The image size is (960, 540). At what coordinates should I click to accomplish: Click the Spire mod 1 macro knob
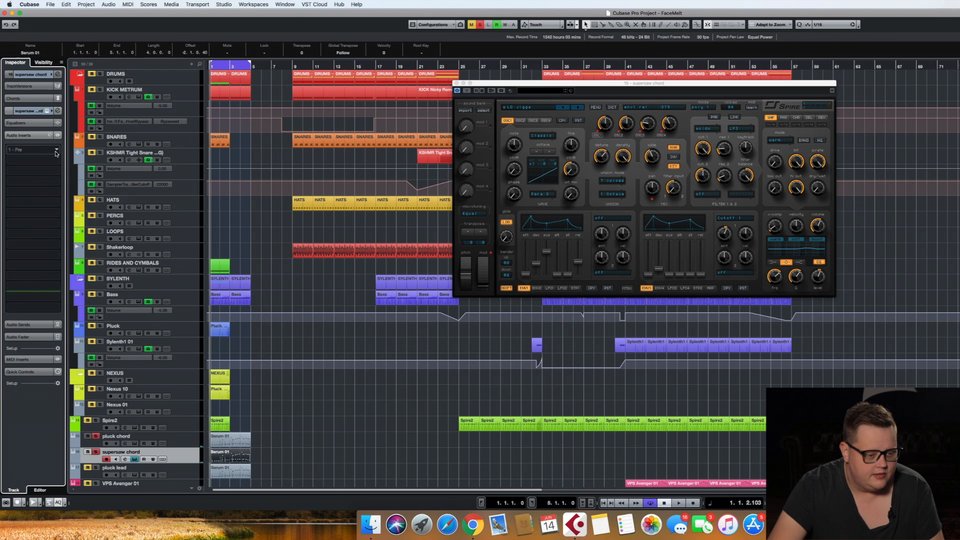click(x=465, y=126)
